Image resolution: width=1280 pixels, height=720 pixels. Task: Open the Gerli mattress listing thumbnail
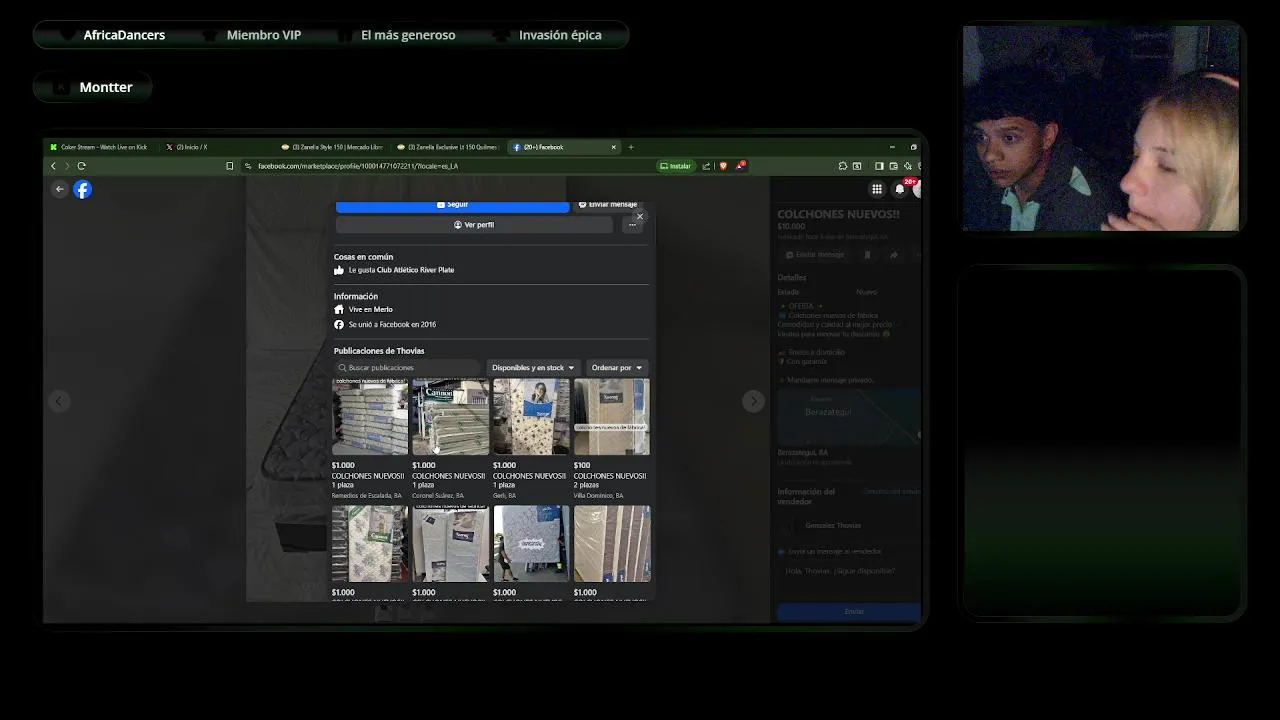click(531, 417)
